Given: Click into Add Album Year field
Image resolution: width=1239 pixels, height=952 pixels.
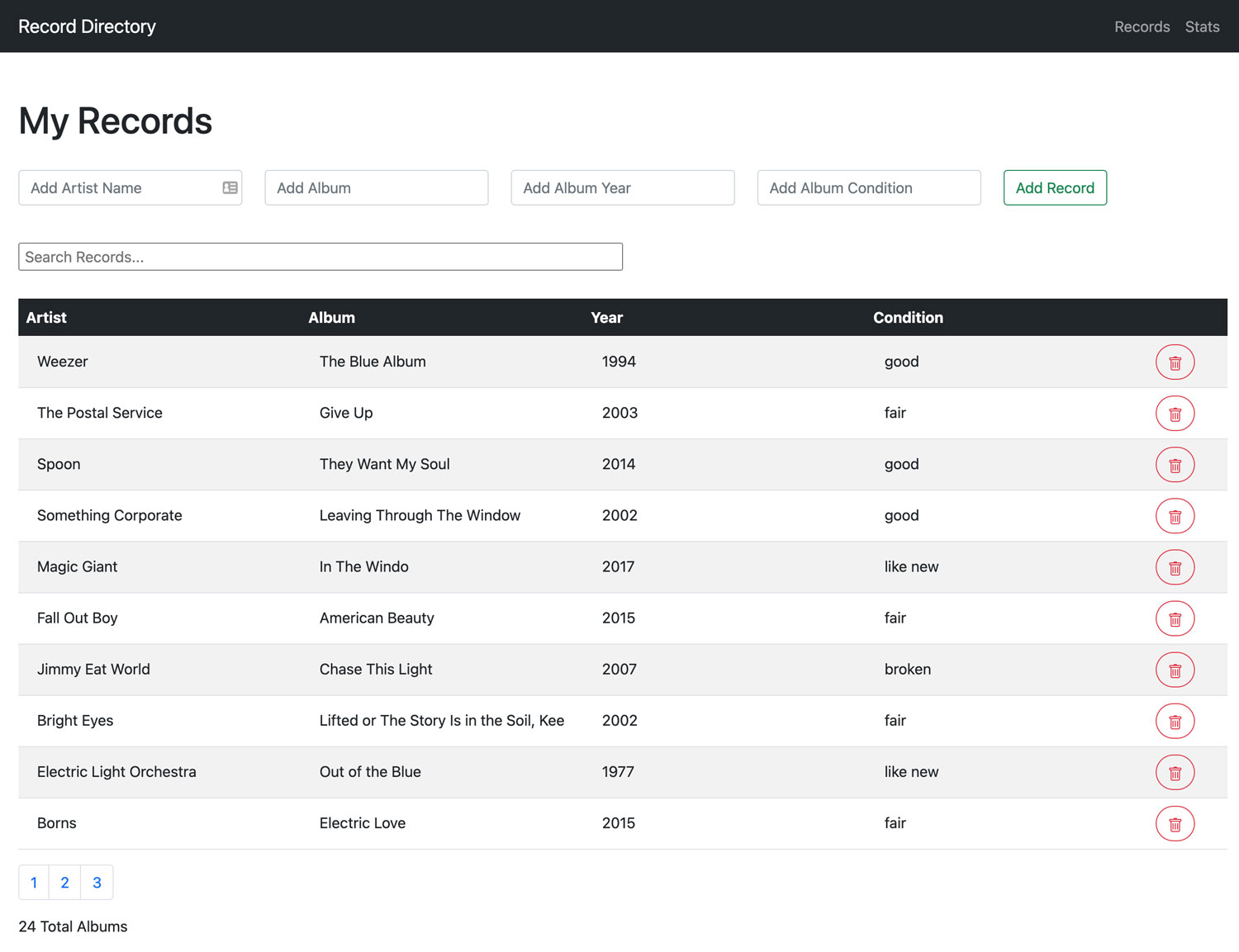Looking at the screenshot, I should point(622,187).
